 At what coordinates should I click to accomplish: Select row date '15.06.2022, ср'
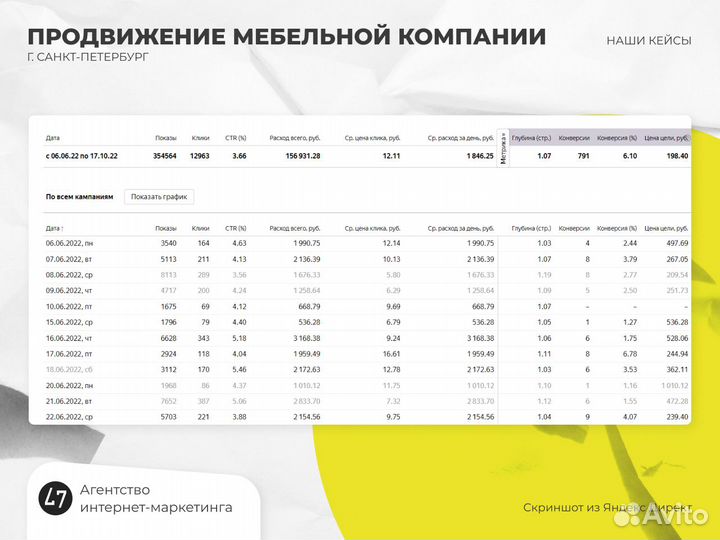69,322
